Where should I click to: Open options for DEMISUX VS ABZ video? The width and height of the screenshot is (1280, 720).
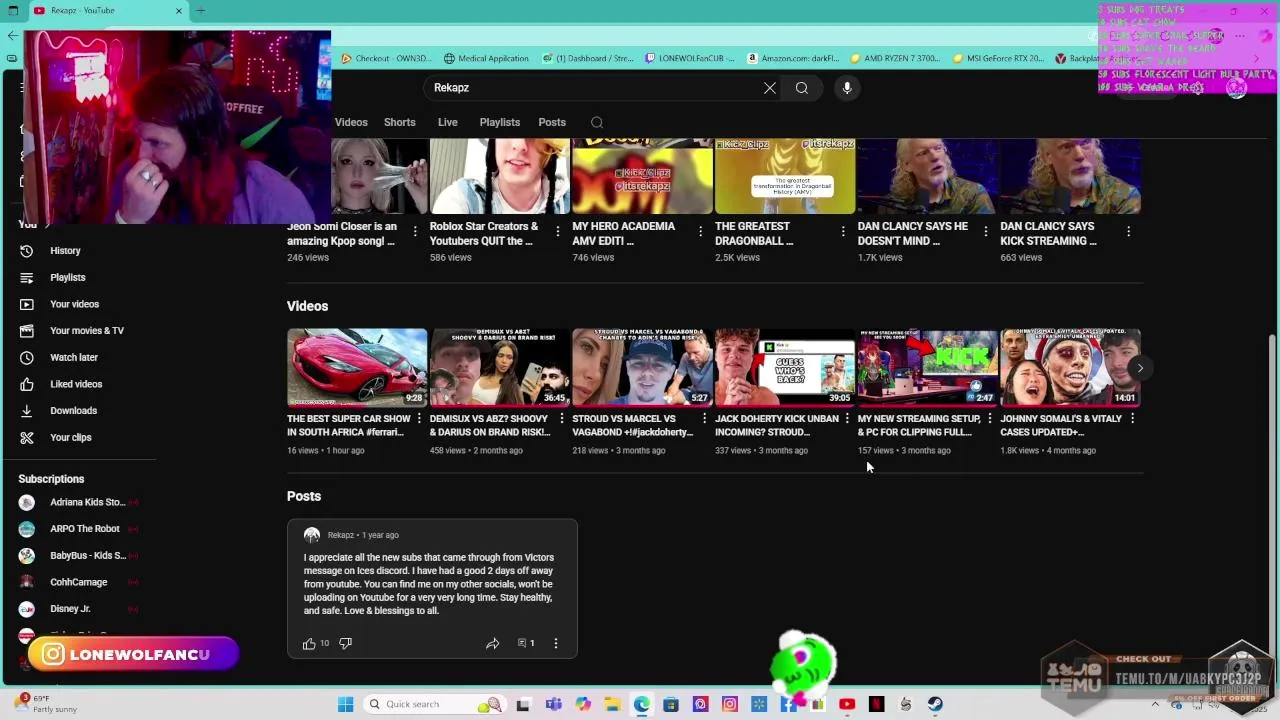(561, 419)
